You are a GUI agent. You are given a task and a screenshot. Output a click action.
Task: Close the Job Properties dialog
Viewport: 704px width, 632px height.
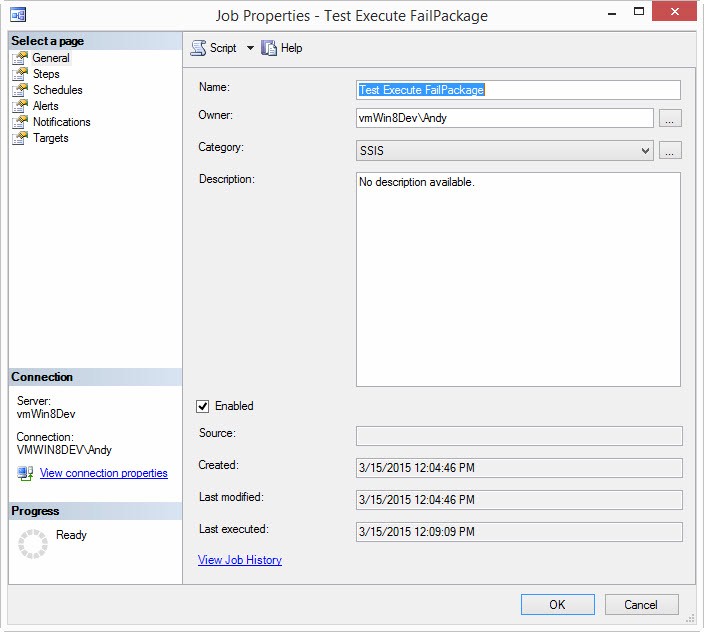pyautogui.click(x=674, y=12)
